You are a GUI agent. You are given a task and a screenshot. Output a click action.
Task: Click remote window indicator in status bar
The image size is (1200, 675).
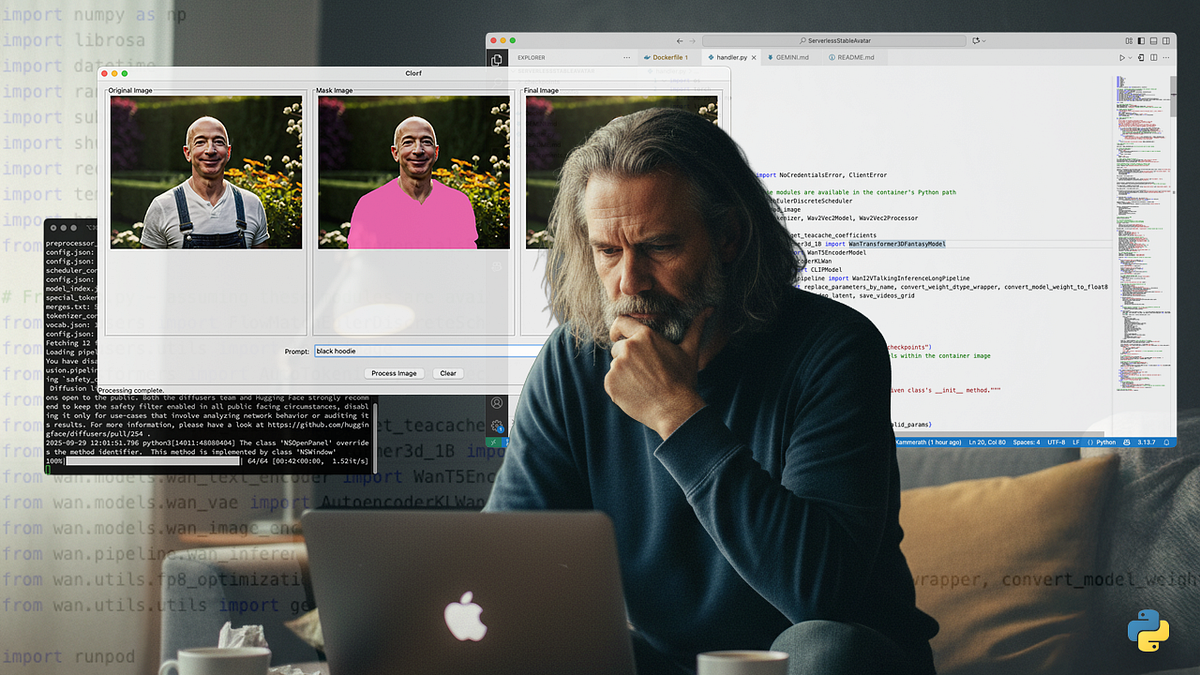tap(493, 442)
